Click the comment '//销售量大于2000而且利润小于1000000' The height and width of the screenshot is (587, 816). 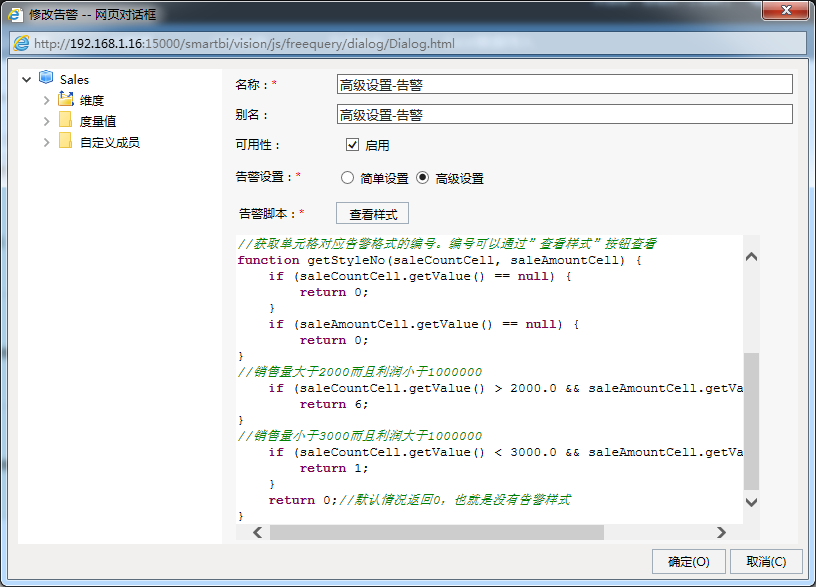[360, 372]
